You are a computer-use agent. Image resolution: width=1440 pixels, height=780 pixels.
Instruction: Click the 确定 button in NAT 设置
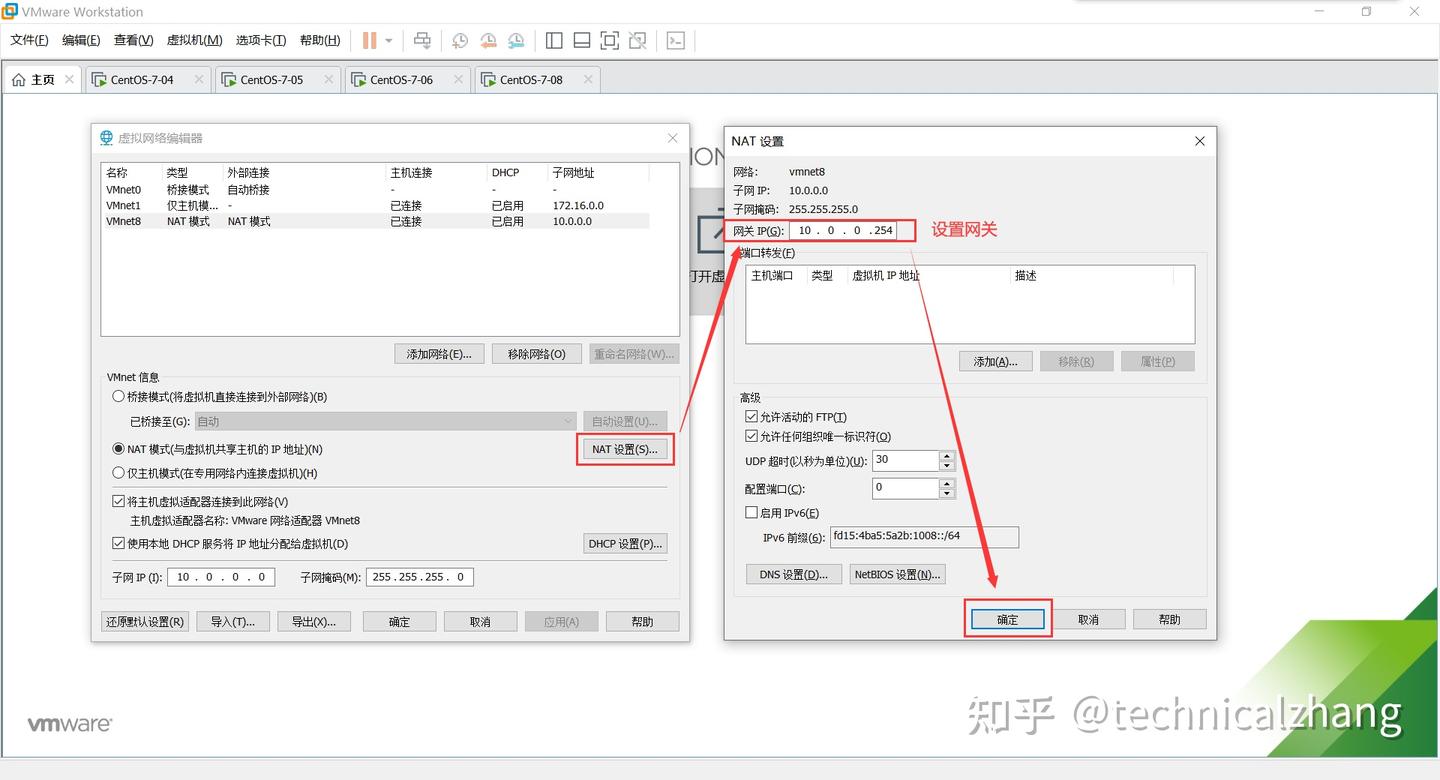click(x=1007, y=619)
